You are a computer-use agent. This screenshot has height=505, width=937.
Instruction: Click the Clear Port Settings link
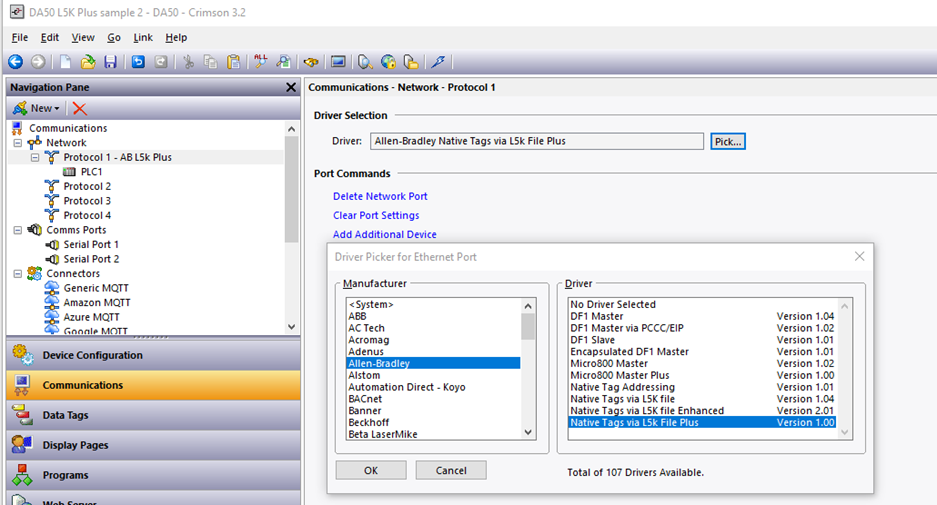coord(376,215)
